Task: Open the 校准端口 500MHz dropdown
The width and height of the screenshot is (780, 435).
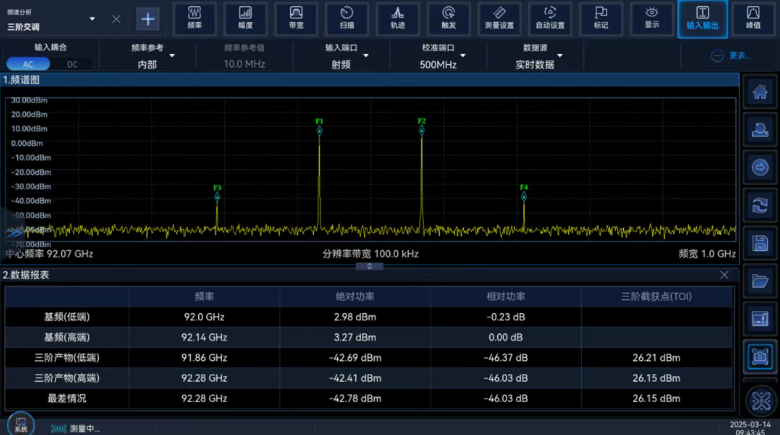Action: click(438, 56)
